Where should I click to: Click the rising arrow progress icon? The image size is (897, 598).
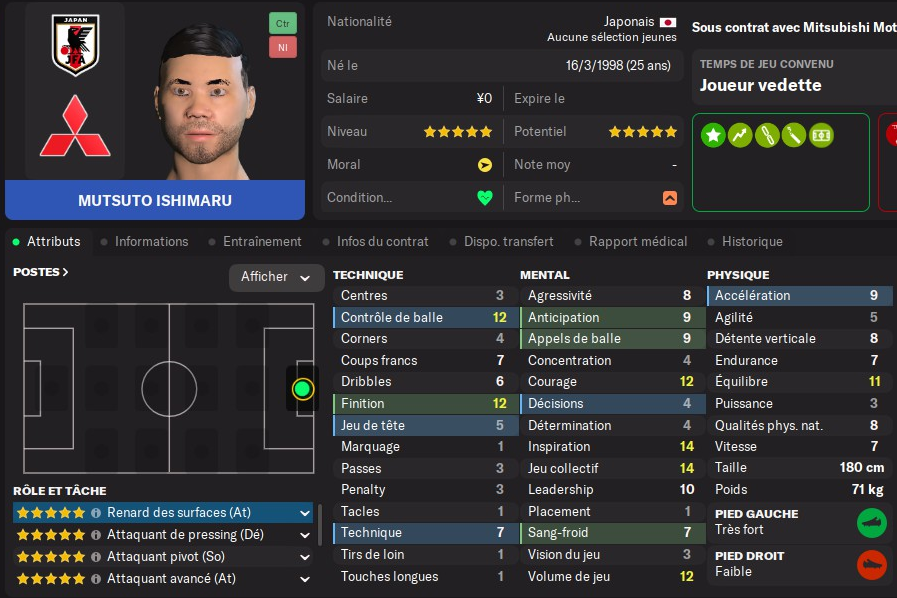point(740,135)
